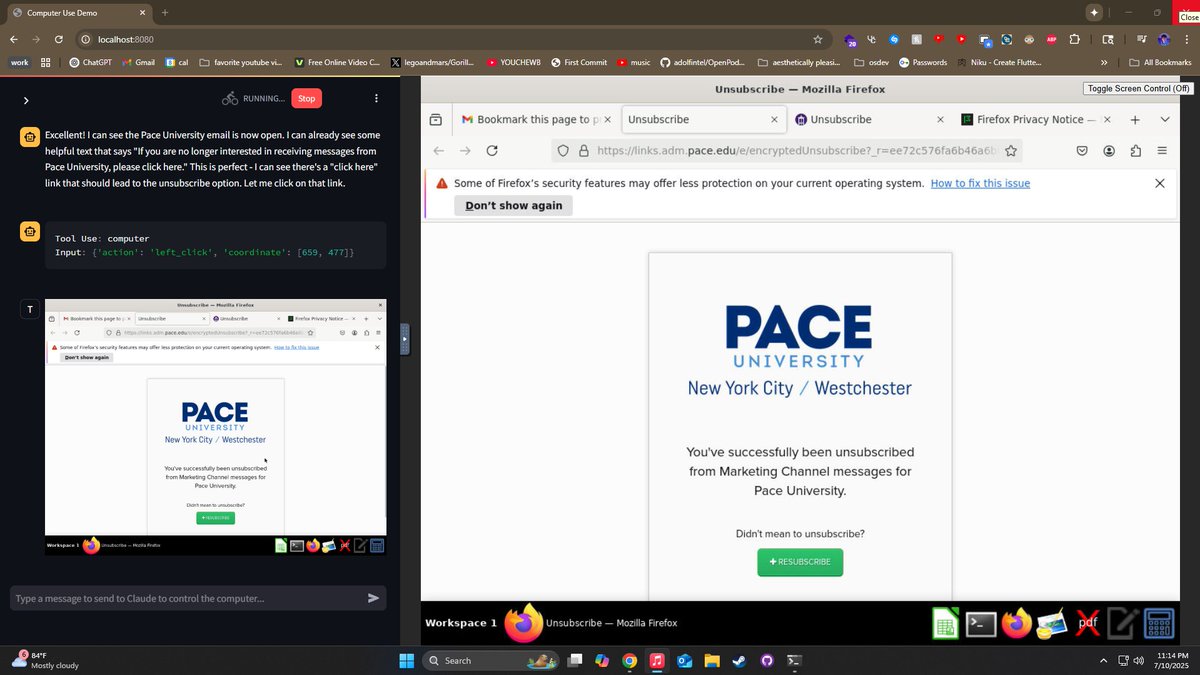Open the Firefox hamburger application menu
The width and height of the screenshot is (1200, 675).
point(1162,151)
